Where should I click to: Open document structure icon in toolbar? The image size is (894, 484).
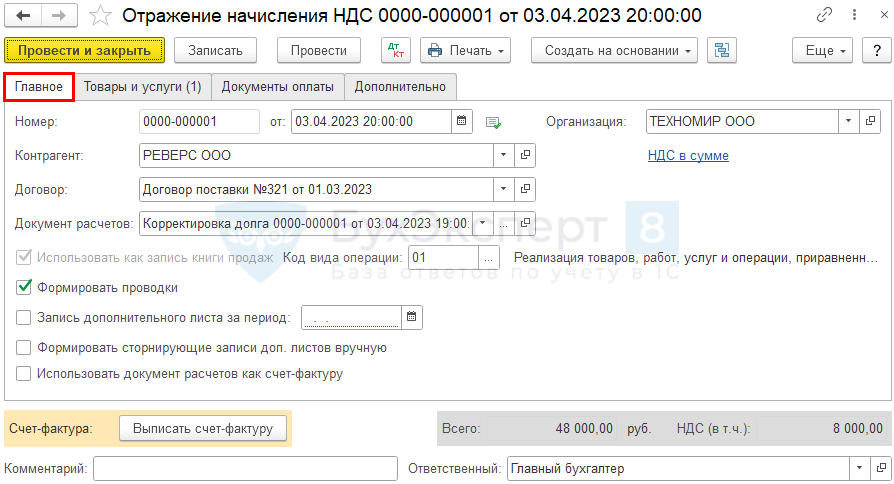point(721,50)
